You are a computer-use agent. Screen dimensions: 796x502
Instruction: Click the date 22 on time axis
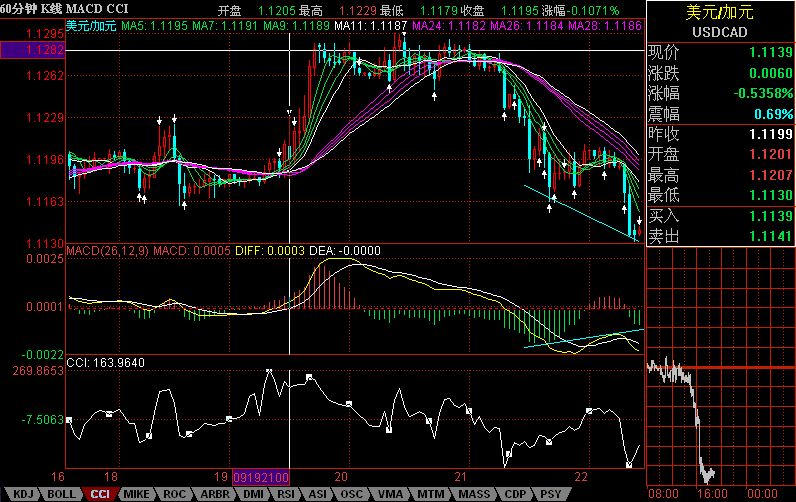point(581,477)
